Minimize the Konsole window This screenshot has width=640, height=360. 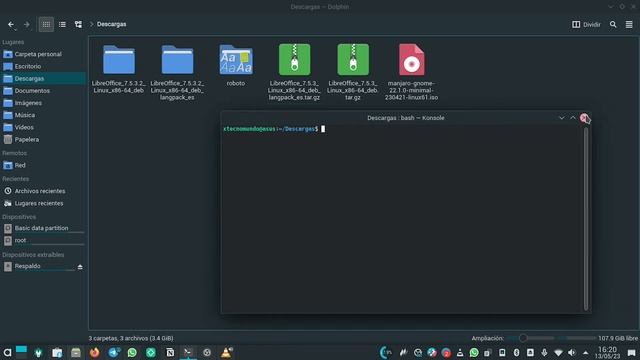pyautogui.click(x=562, y=118)
